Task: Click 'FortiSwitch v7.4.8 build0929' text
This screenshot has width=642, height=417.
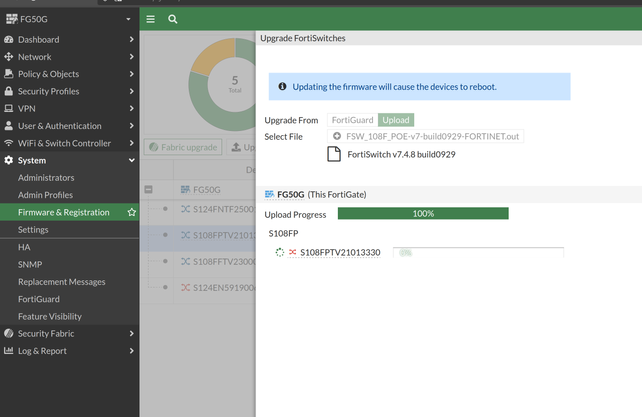Action: [x=401, y=154]
